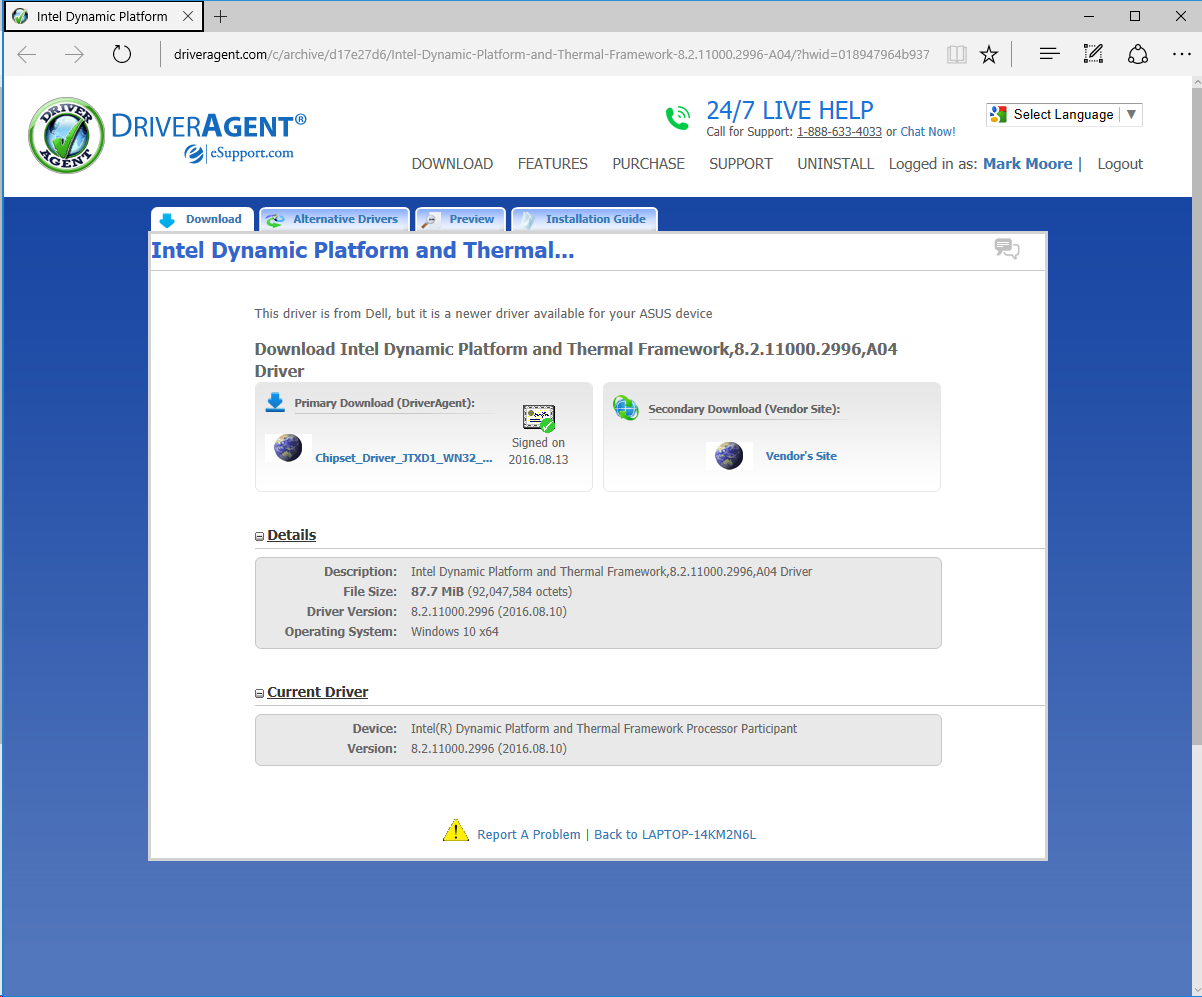This screenshot has height=997, width=1202.
Task: Click the File Size value 87.7 MiB
Action: (437, 592)
